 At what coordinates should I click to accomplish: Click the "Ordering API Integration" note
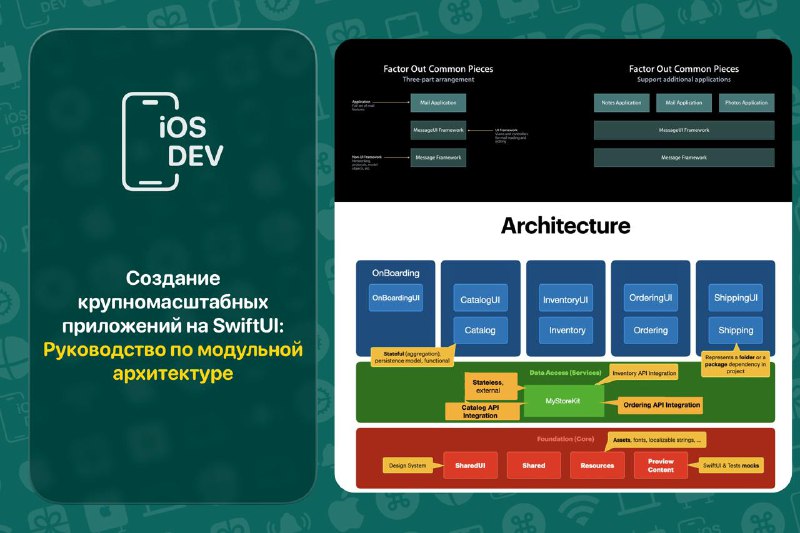click(661, 405)
